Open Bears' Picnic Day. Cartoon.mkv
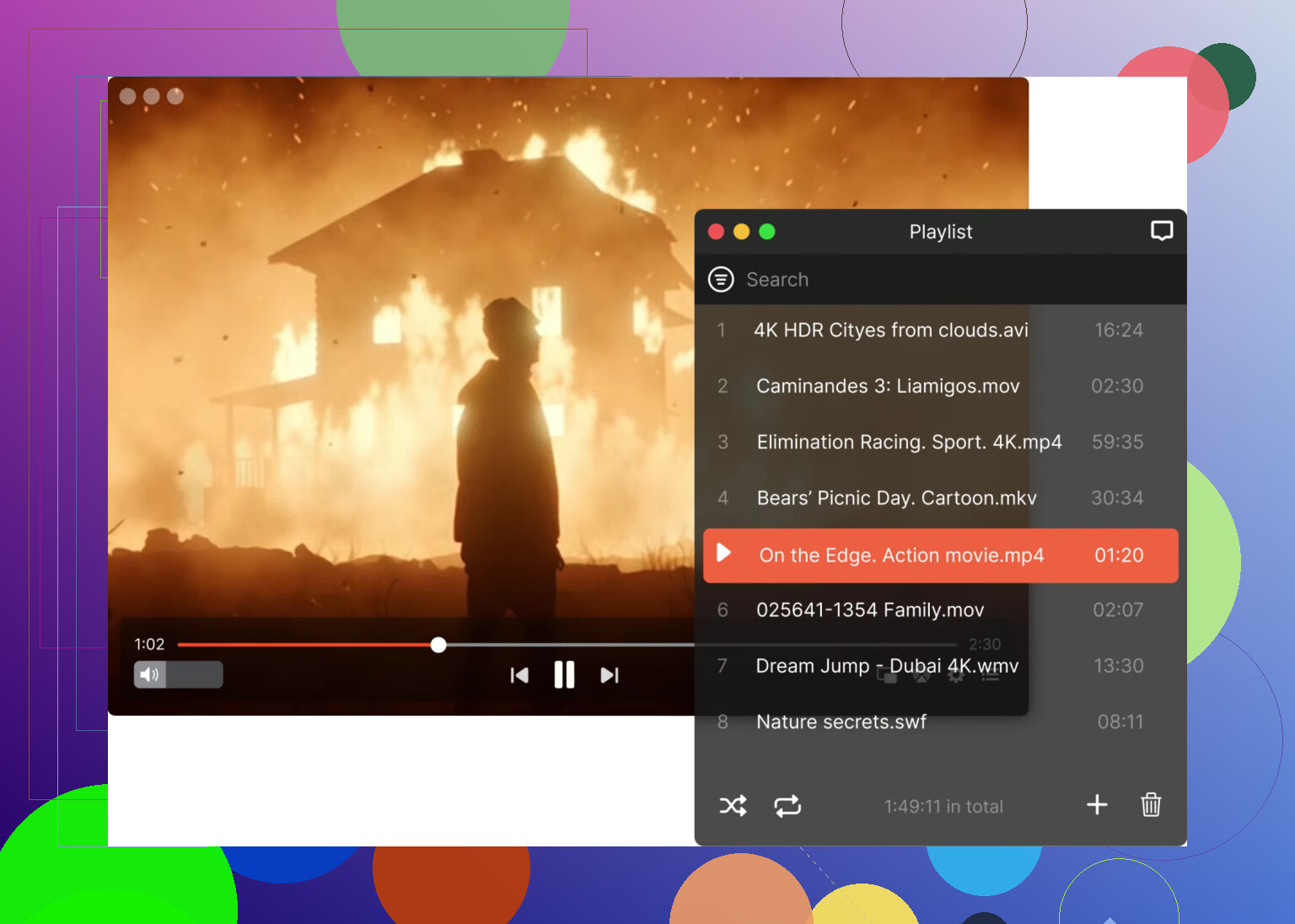The width and height of the screenshot is (1295, 924). point(896,498)
